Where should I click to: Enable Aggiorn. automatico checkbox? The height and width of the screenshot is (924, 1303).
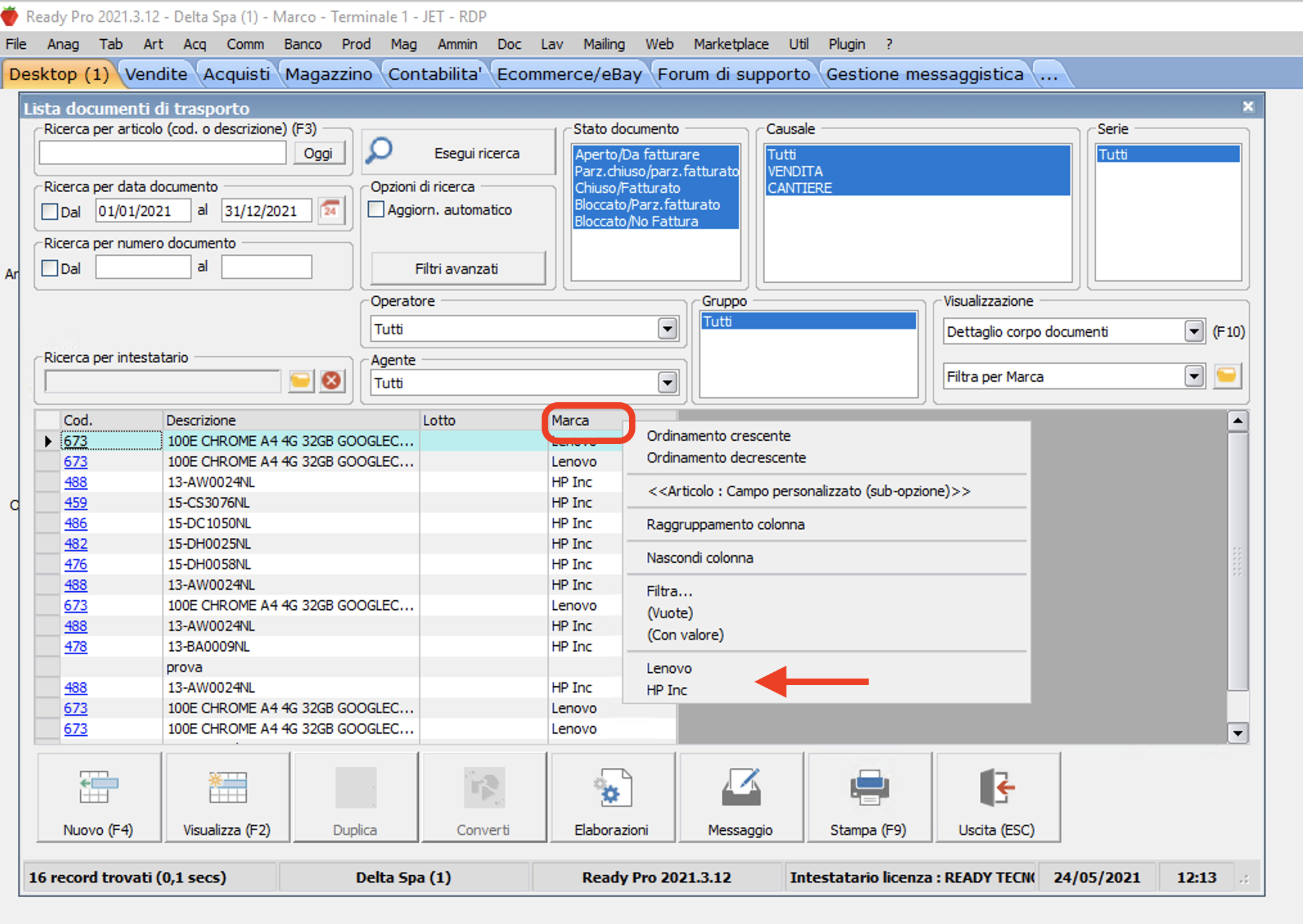377,209
